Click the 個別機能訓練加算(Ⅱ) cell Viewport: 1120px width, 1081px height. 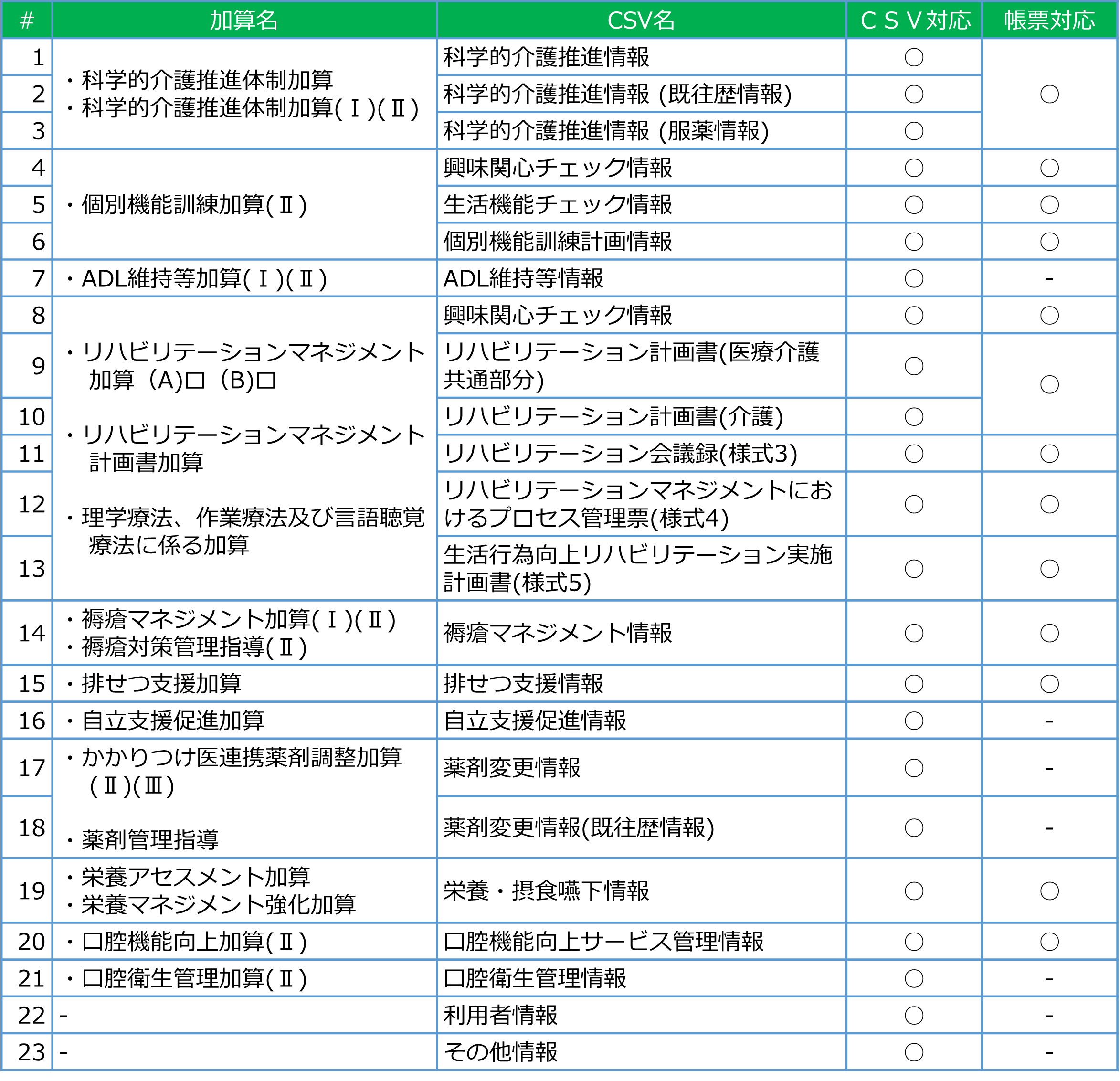(244, 205)
